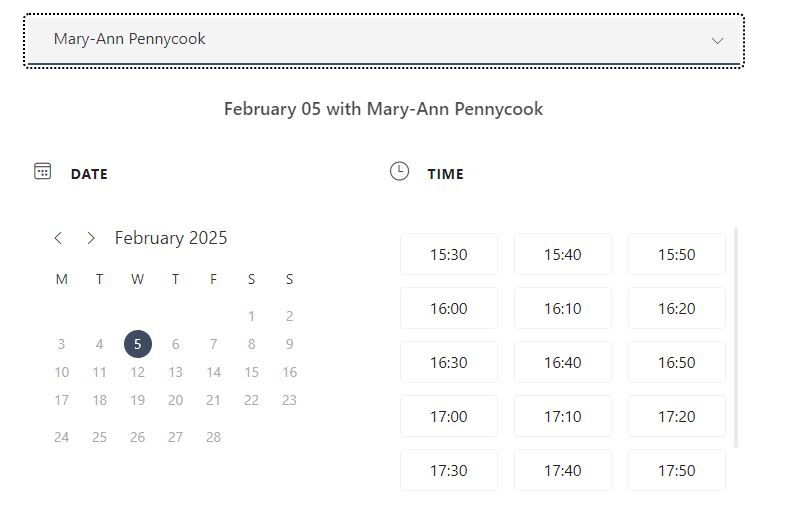Go to the next month
Screen dimensions: 785x517
[x=91, y=238]
